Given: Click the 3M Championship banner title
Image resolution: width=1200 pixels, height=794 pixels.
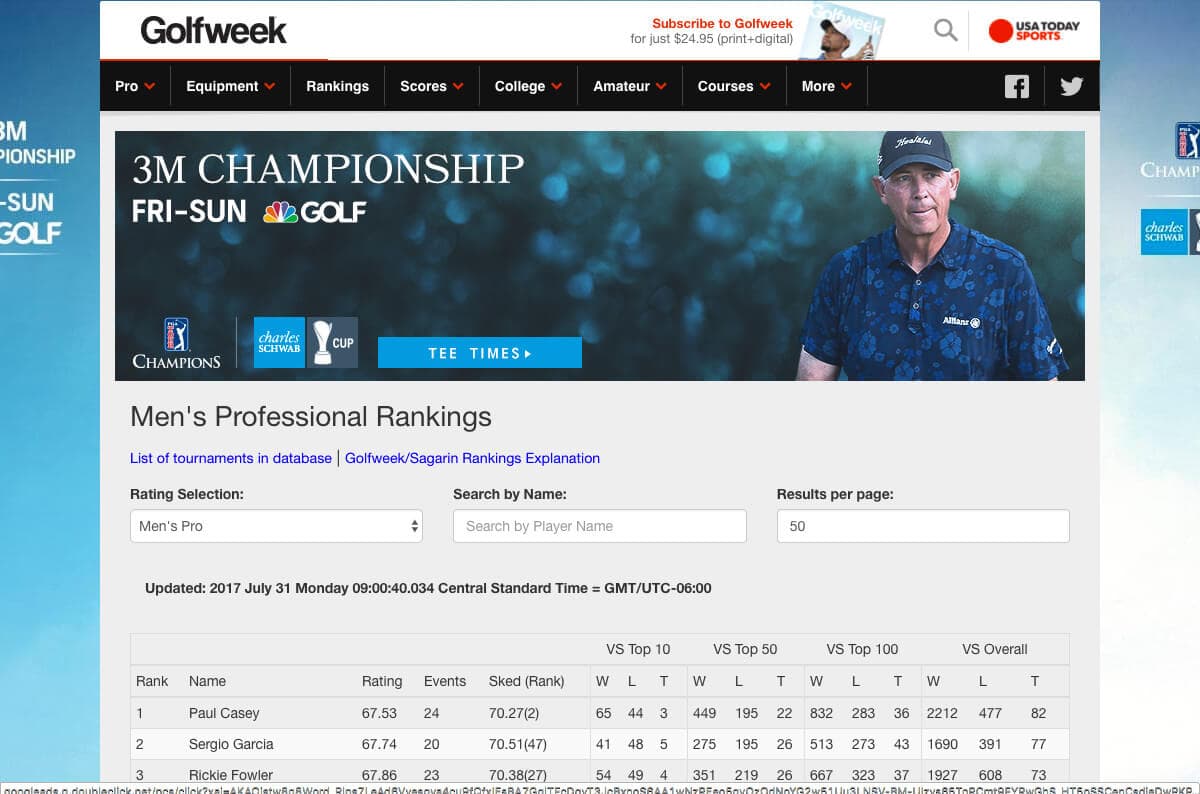Looking at the screenshot, I should click(x=328, y=169).
